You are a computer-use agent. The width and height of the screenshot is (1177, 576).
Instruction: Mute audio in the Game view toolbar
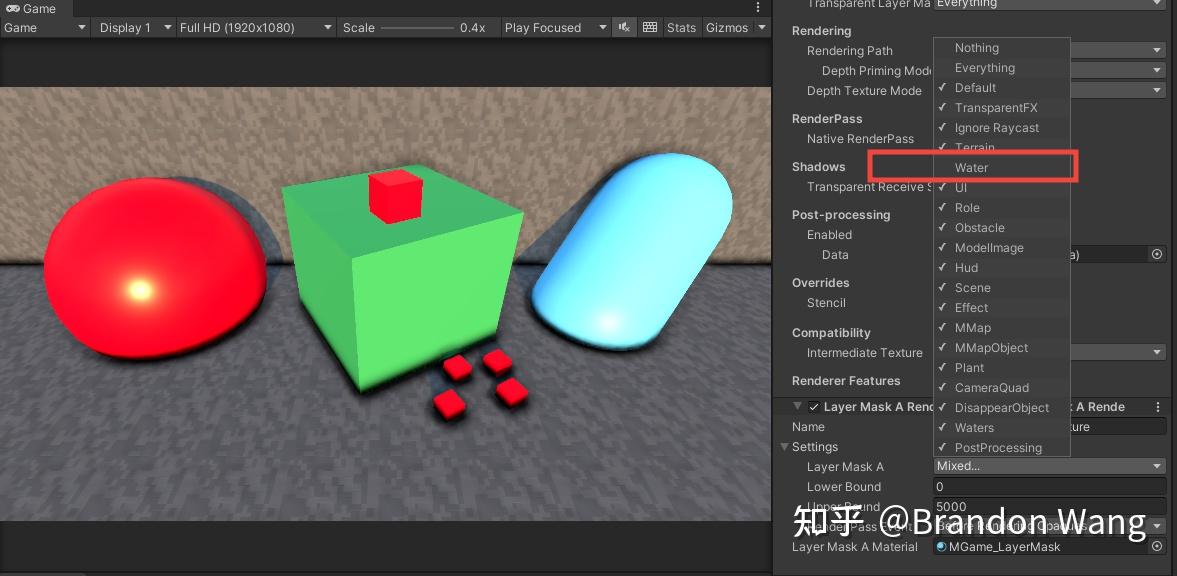click(624, 27)
